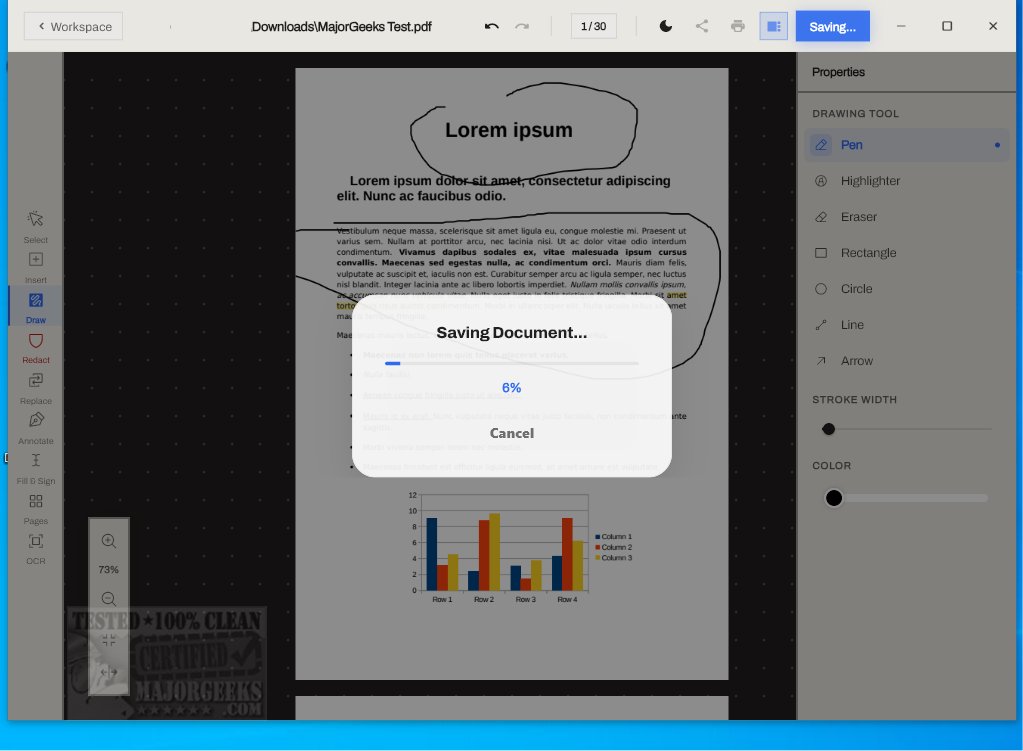Launch the OCR tool
1023x751 pixels.
click(36, 549)
